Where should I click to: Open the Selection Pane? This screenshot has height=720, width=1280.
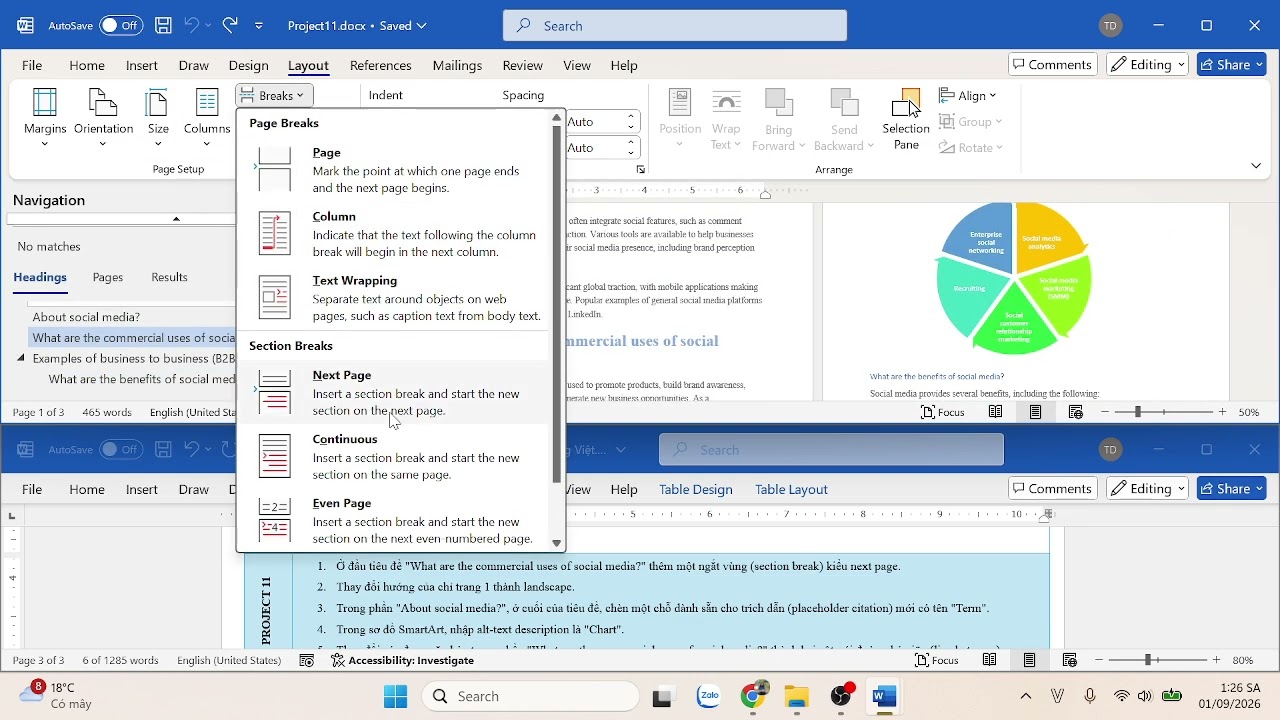coord(906,120)
